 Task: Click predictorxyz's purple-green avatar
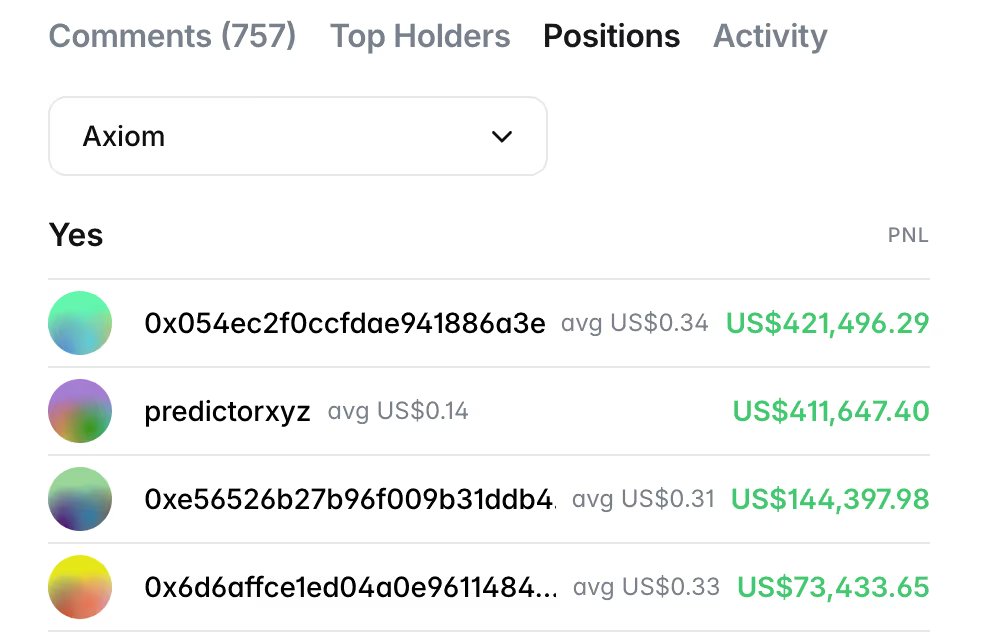(79, 411)
